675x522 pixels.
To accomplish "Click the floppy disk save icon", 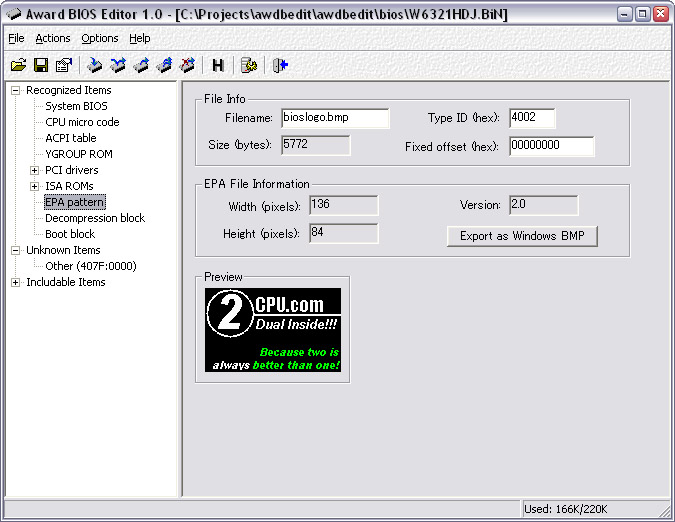I will 41,66.
